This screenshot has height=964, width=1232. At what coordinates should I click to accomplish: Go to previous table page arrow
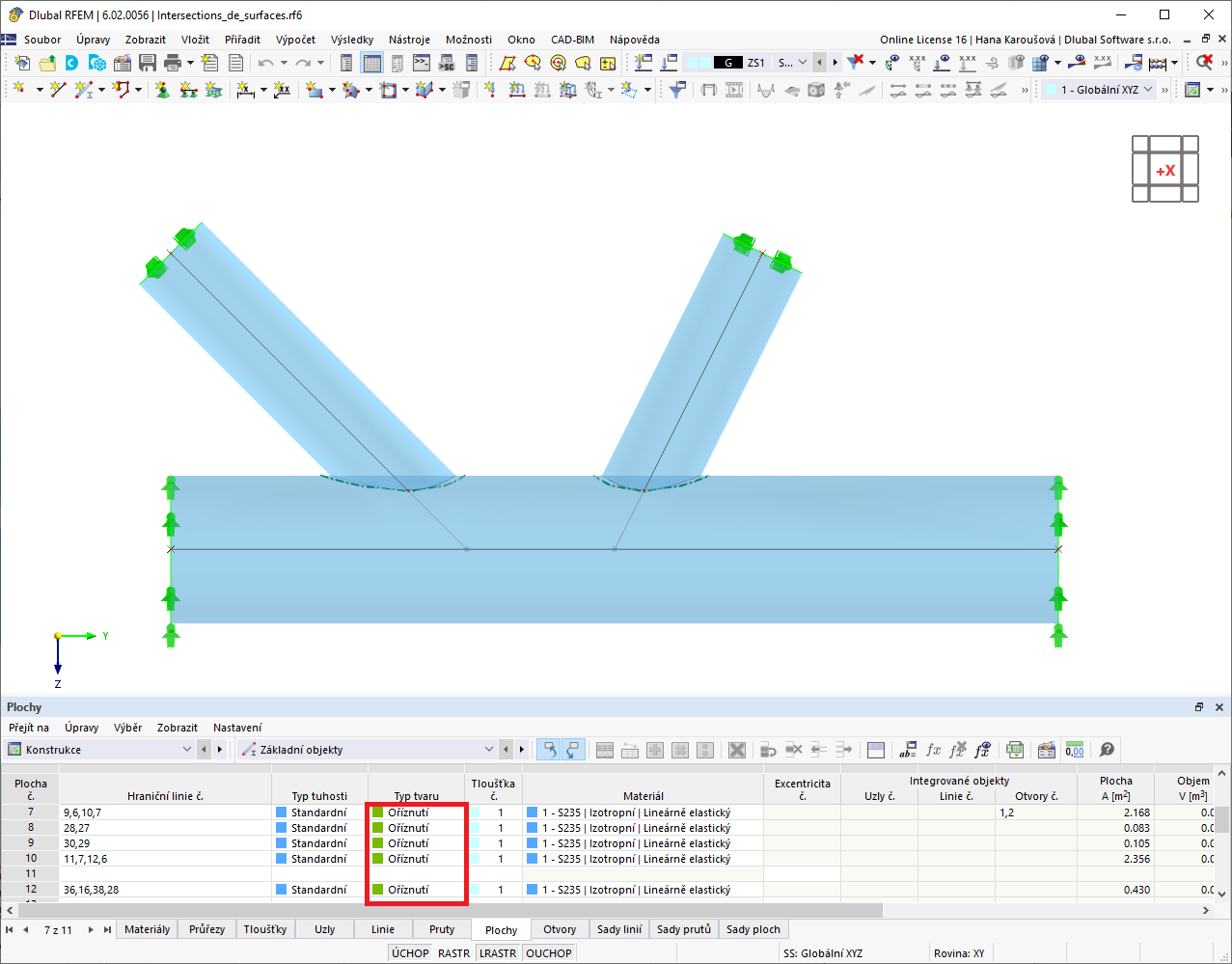click(x=25, y=929)
